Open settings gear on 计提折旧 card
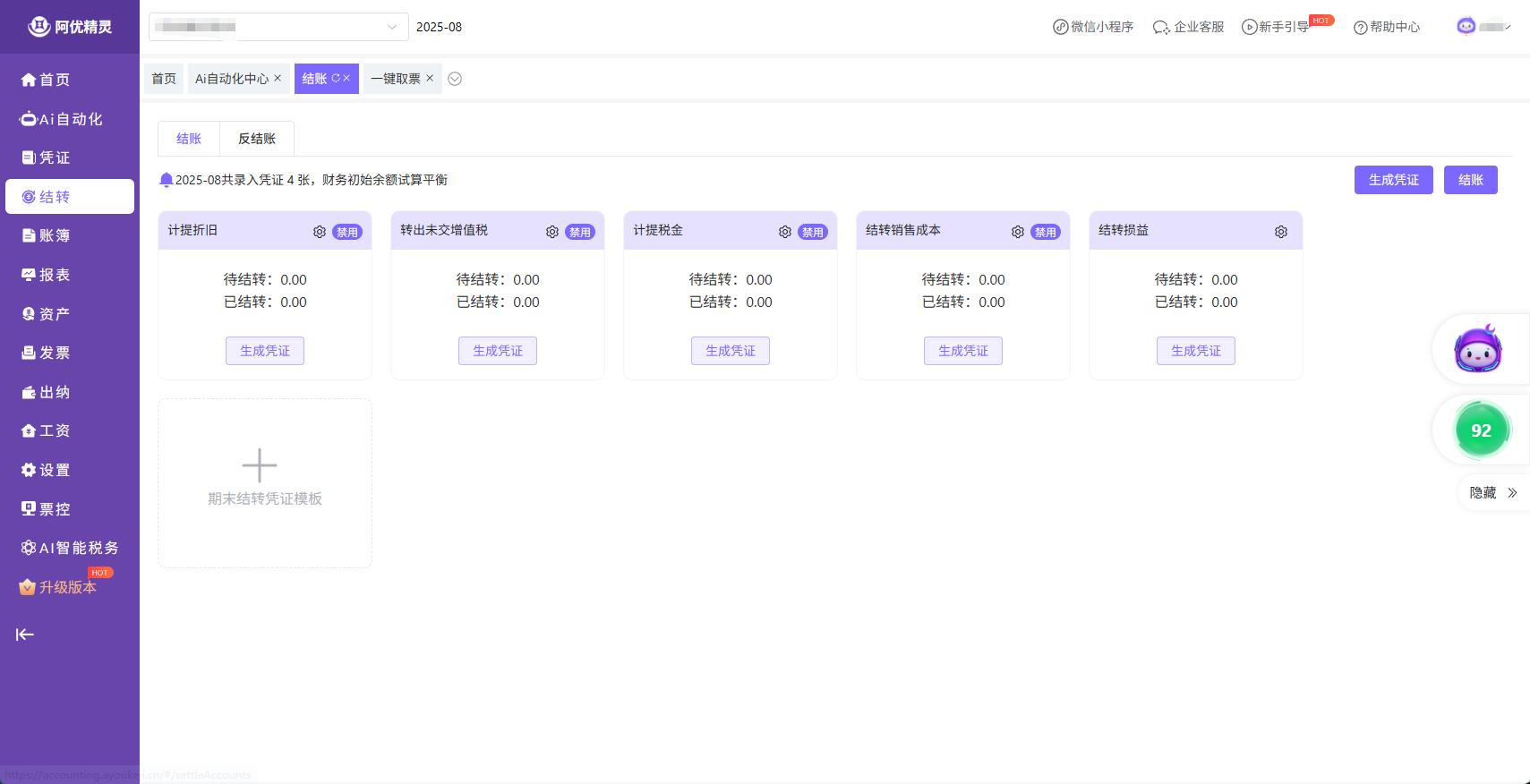1530x784 pixels. [x=320, y=232]
